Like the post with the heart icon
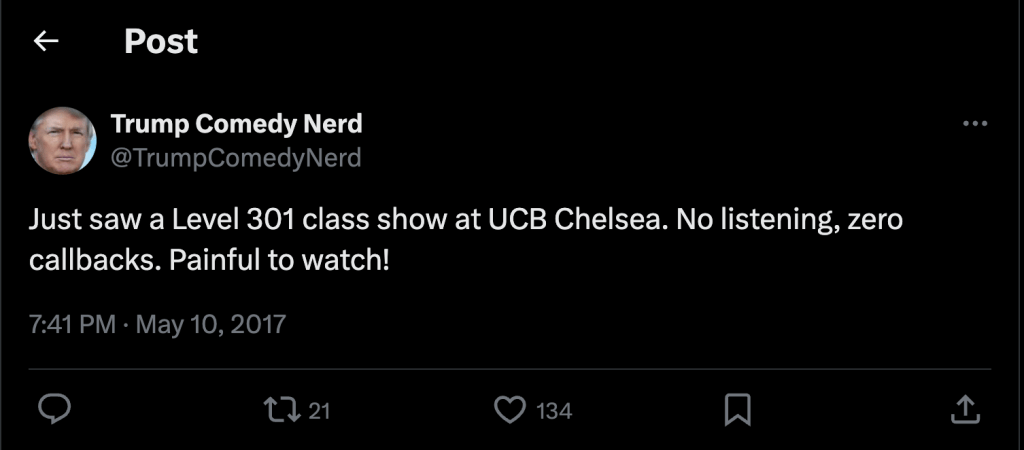Screen dimensions: 1024x450 click(x=511, y=409)
